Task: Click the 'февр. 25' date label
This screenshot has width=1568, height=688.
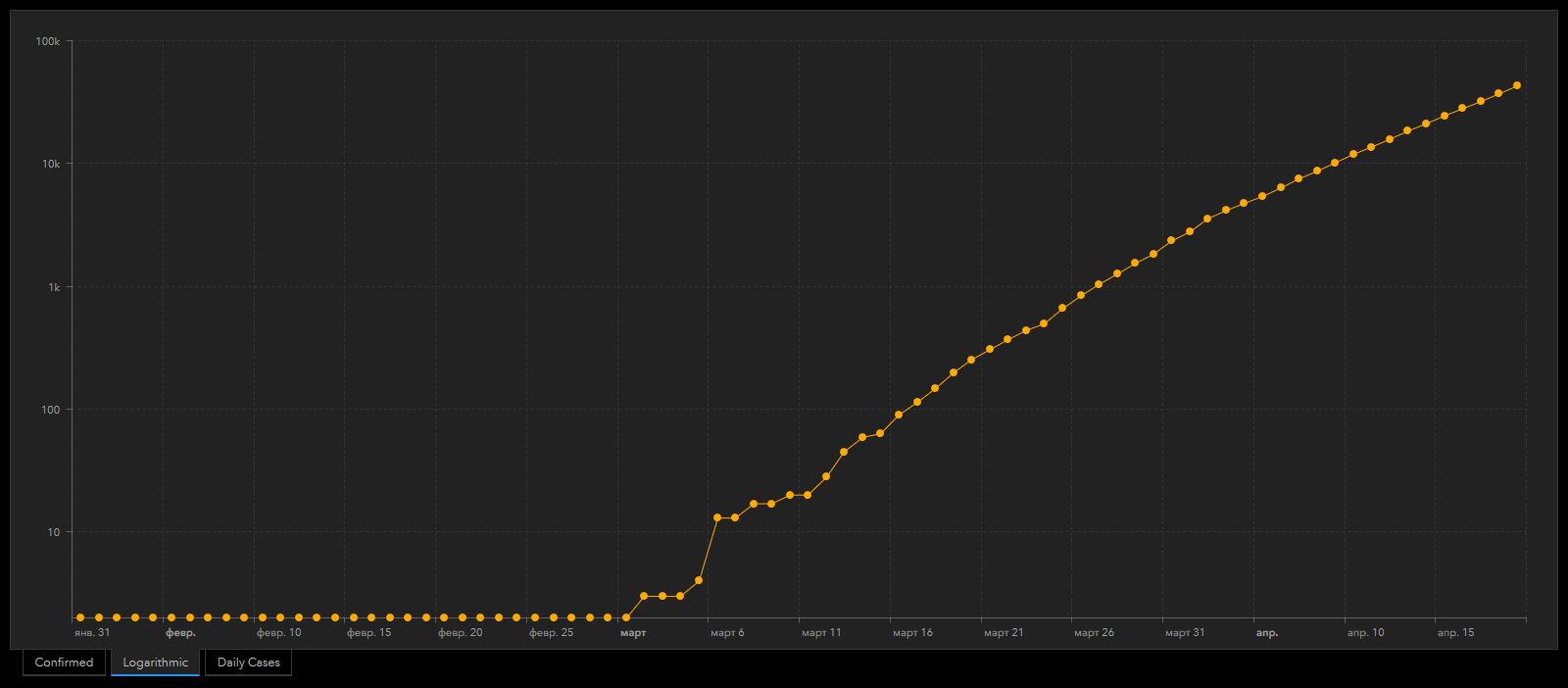Action: pos(552,633)
